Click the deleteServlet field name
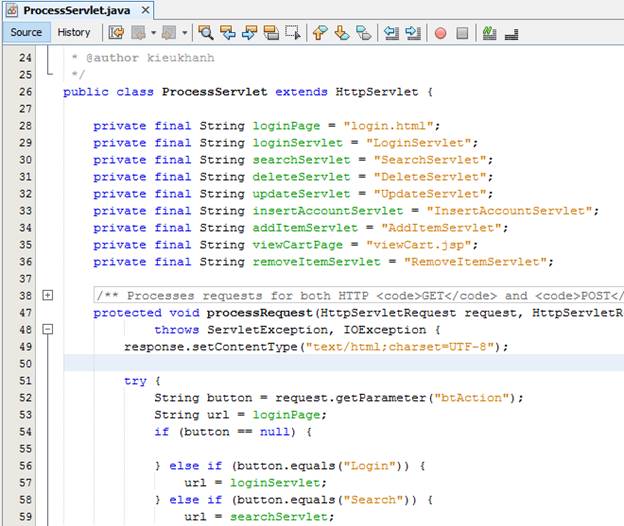The image size is (624, 526). click(301, 177)
